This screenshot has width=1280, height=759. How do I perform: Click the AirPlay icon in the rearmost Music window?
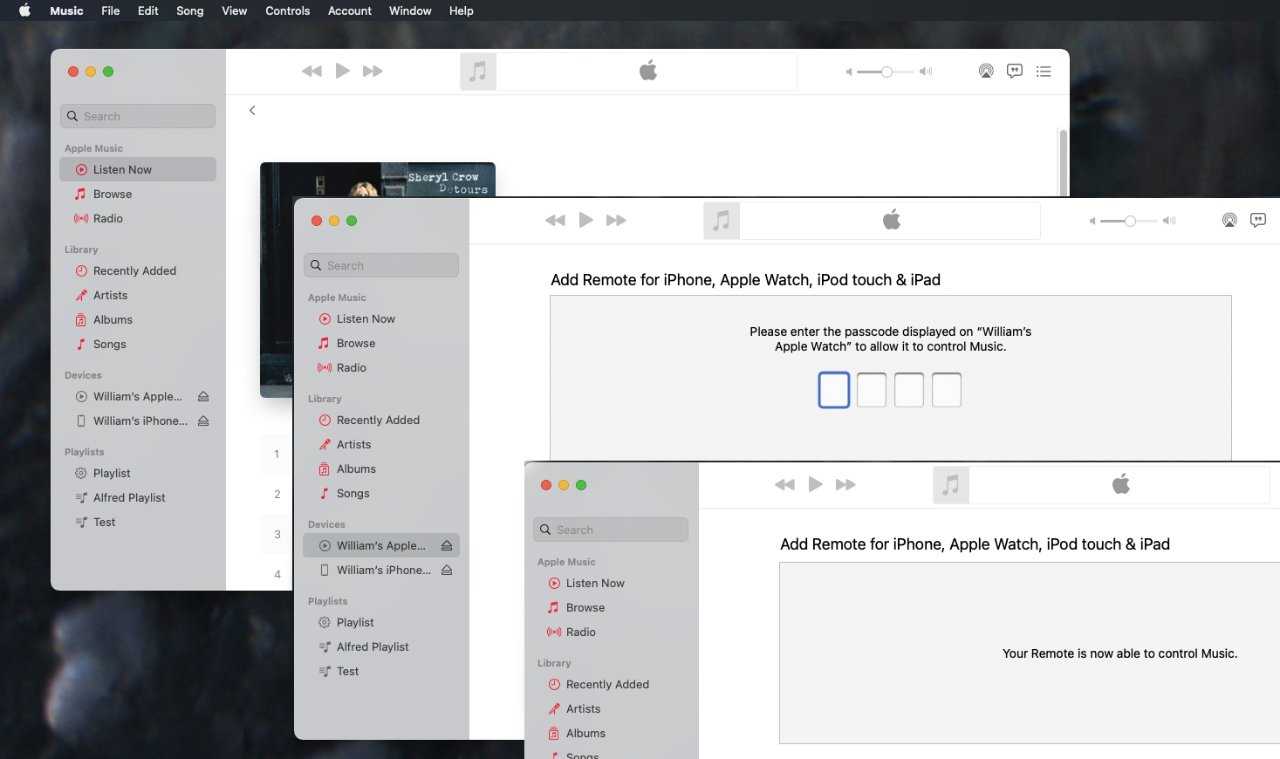point(986,71)
